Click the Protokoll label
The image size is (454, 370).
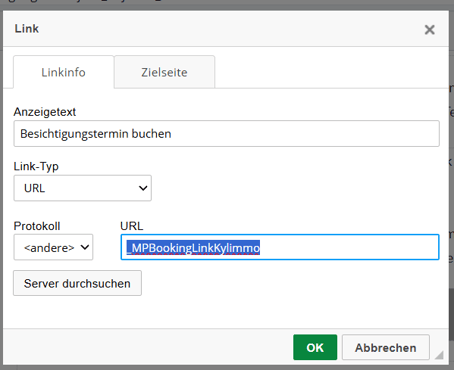(x=37, y=226)
